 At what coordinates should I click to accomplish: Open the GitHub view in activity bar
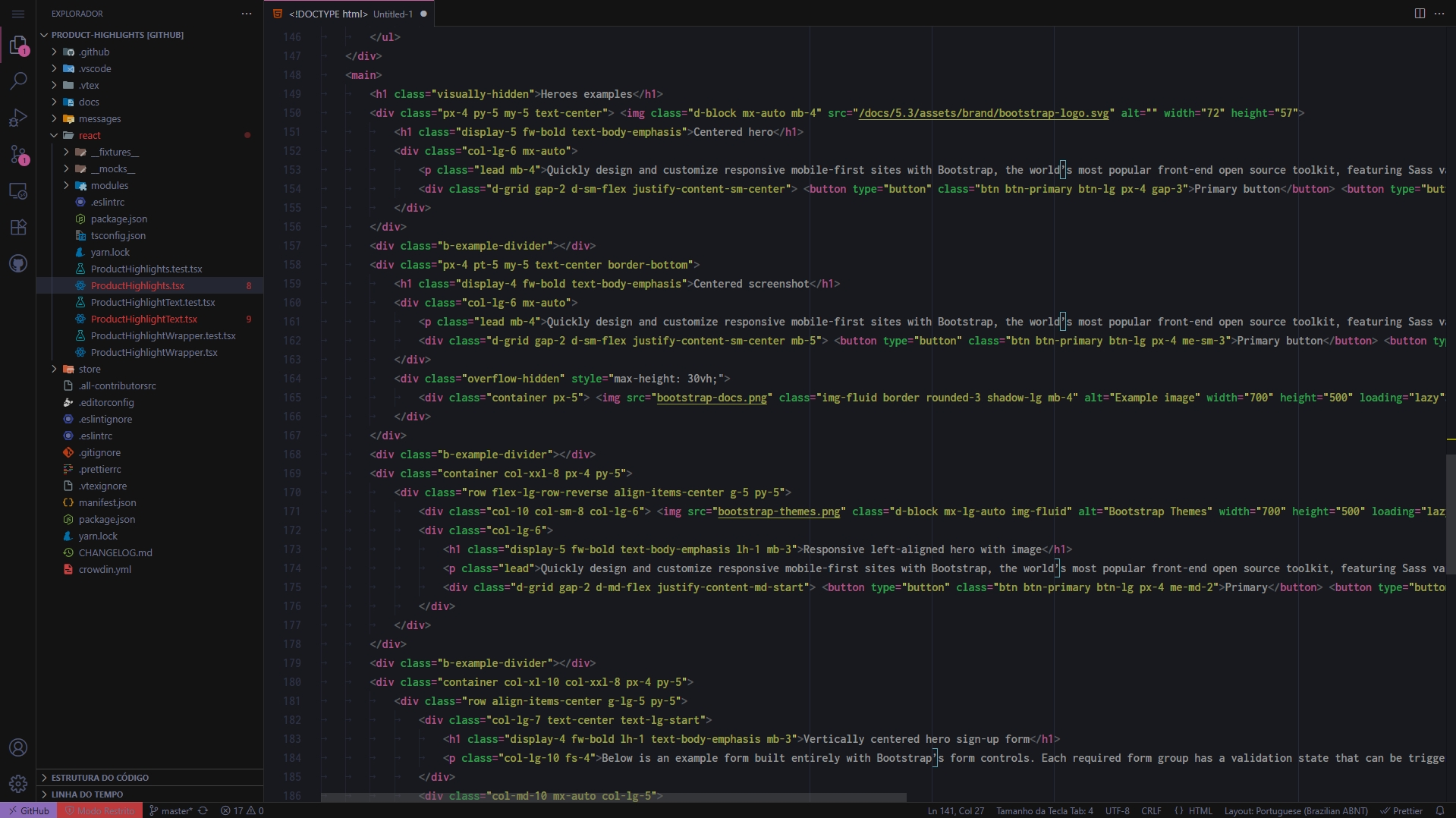pyautogui.click(x=18, y=263)
